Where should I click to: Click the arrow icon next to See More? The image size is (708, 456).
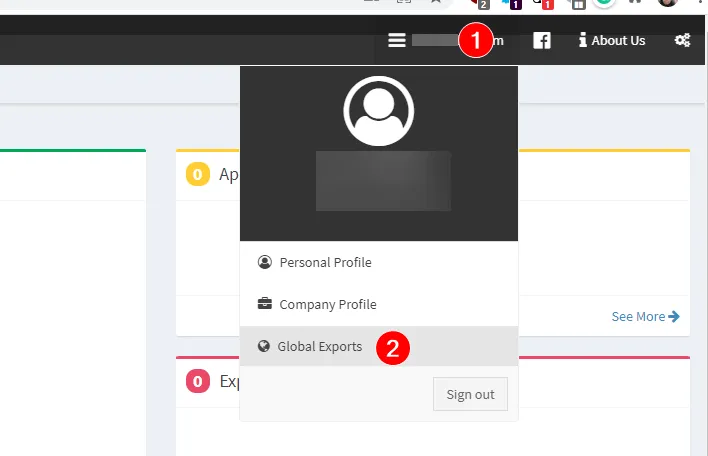pyautogui.click(x=674, y=316)
